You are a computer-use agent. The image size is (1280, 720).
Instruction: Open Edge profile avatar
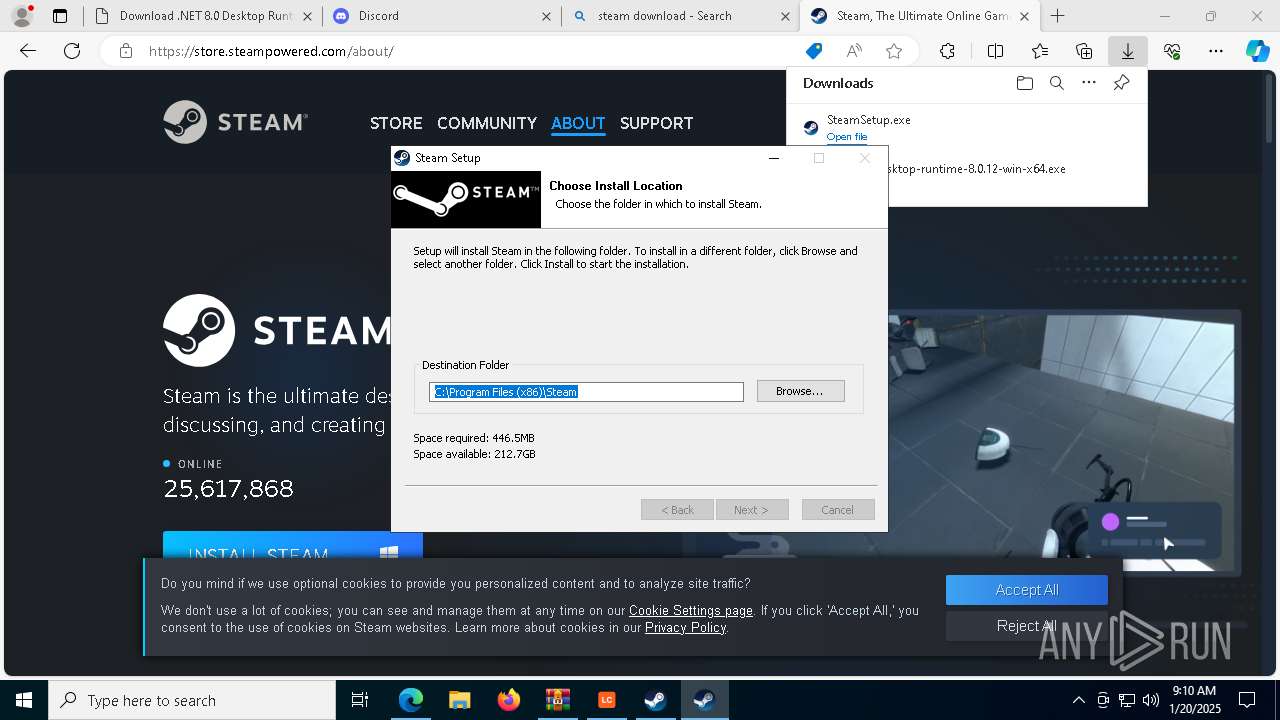(x=21, y=16)
